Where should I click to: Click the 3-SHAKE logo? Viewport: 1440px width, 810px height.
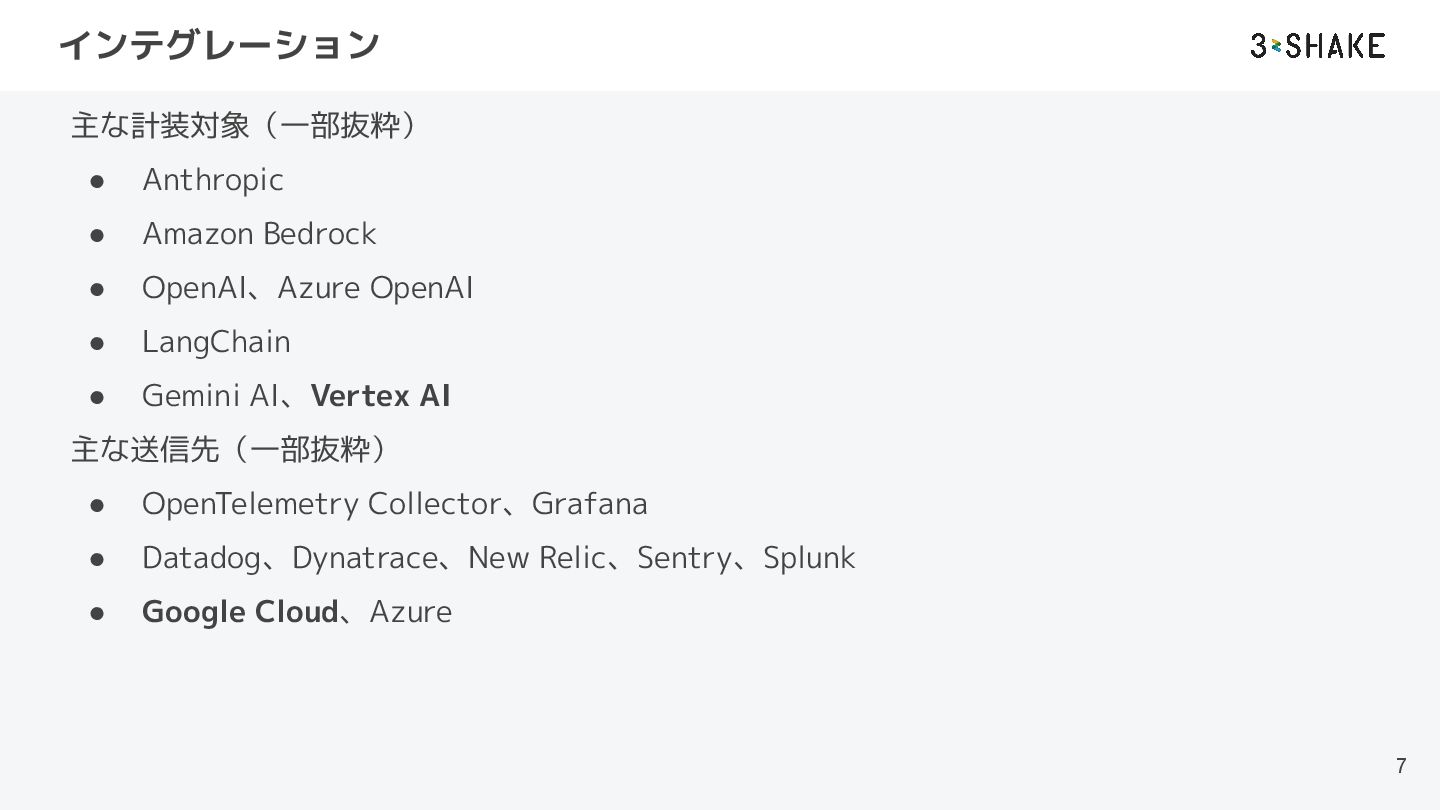[x=1317, y=46]
